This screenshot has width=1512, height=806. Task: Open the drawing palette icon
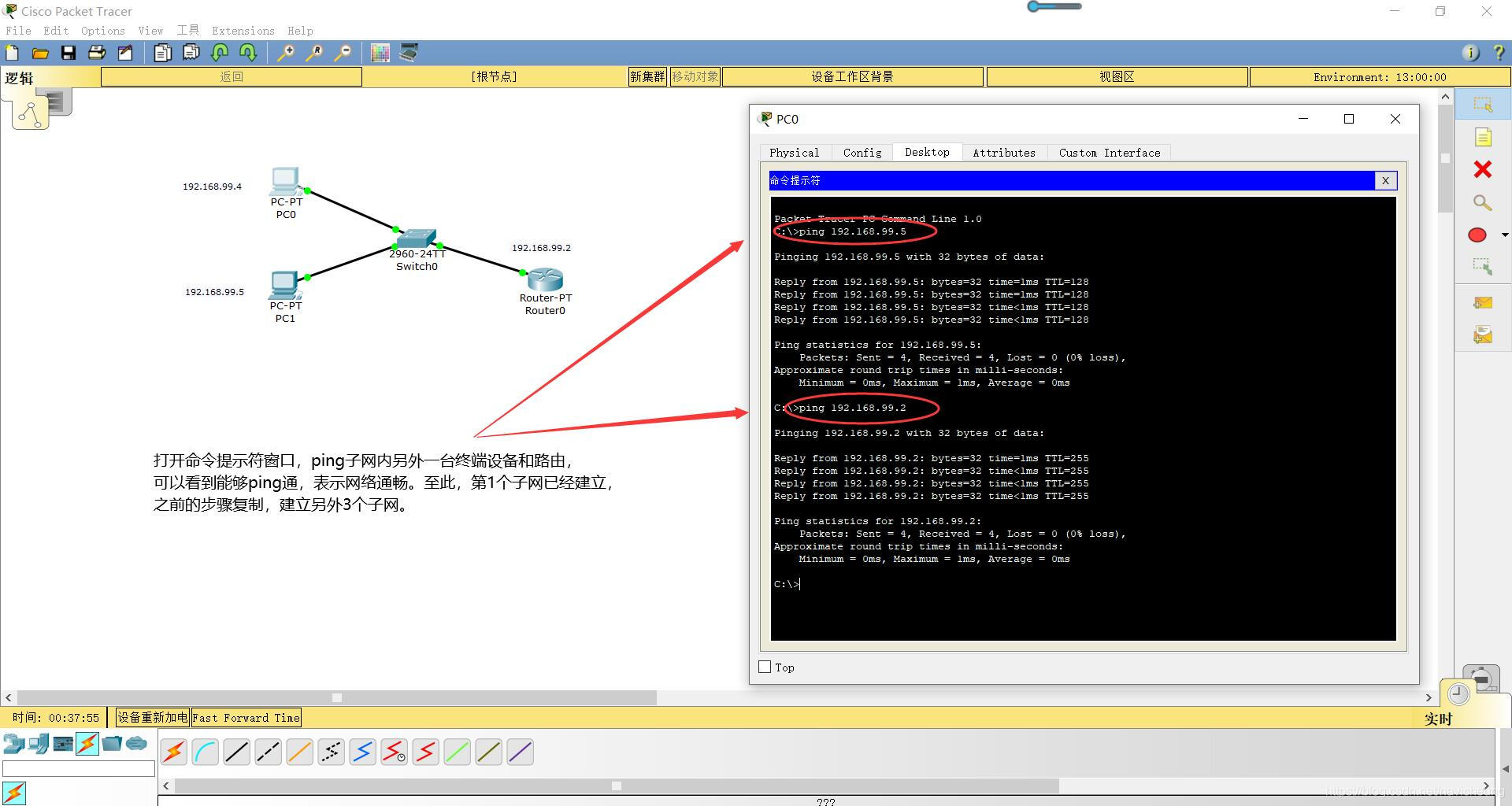[x=380, y=53]
